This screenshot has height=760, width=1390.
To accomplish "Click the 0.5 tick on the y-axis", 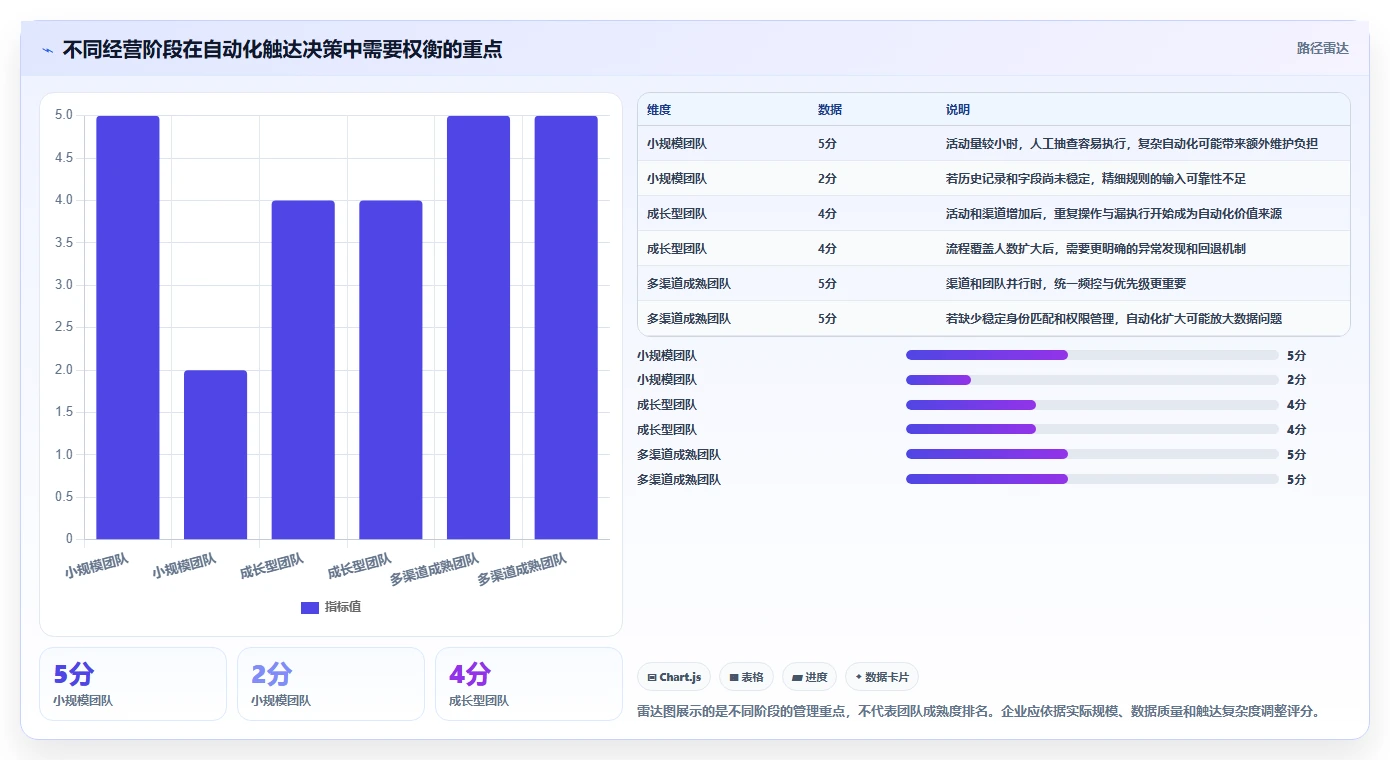I will 64,497.
